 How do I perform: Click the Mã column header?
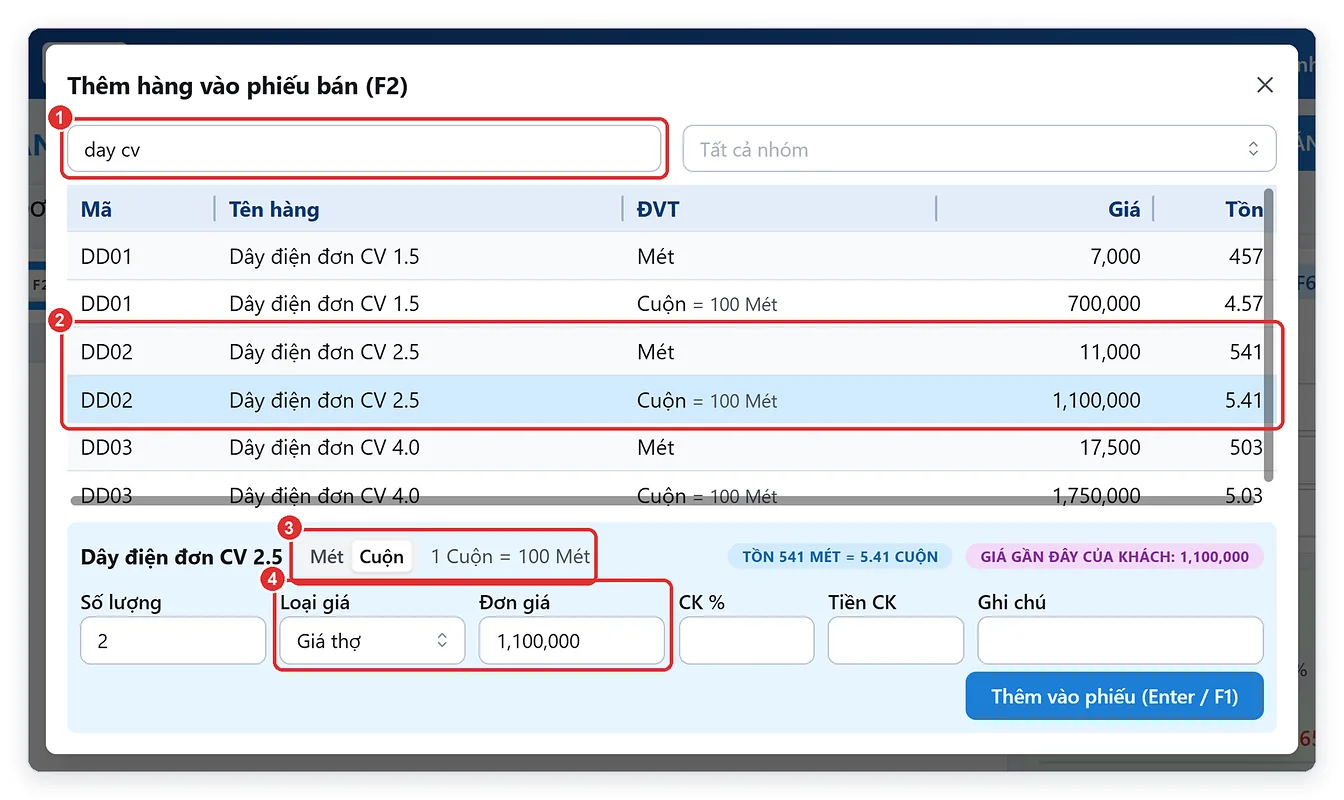141,209
